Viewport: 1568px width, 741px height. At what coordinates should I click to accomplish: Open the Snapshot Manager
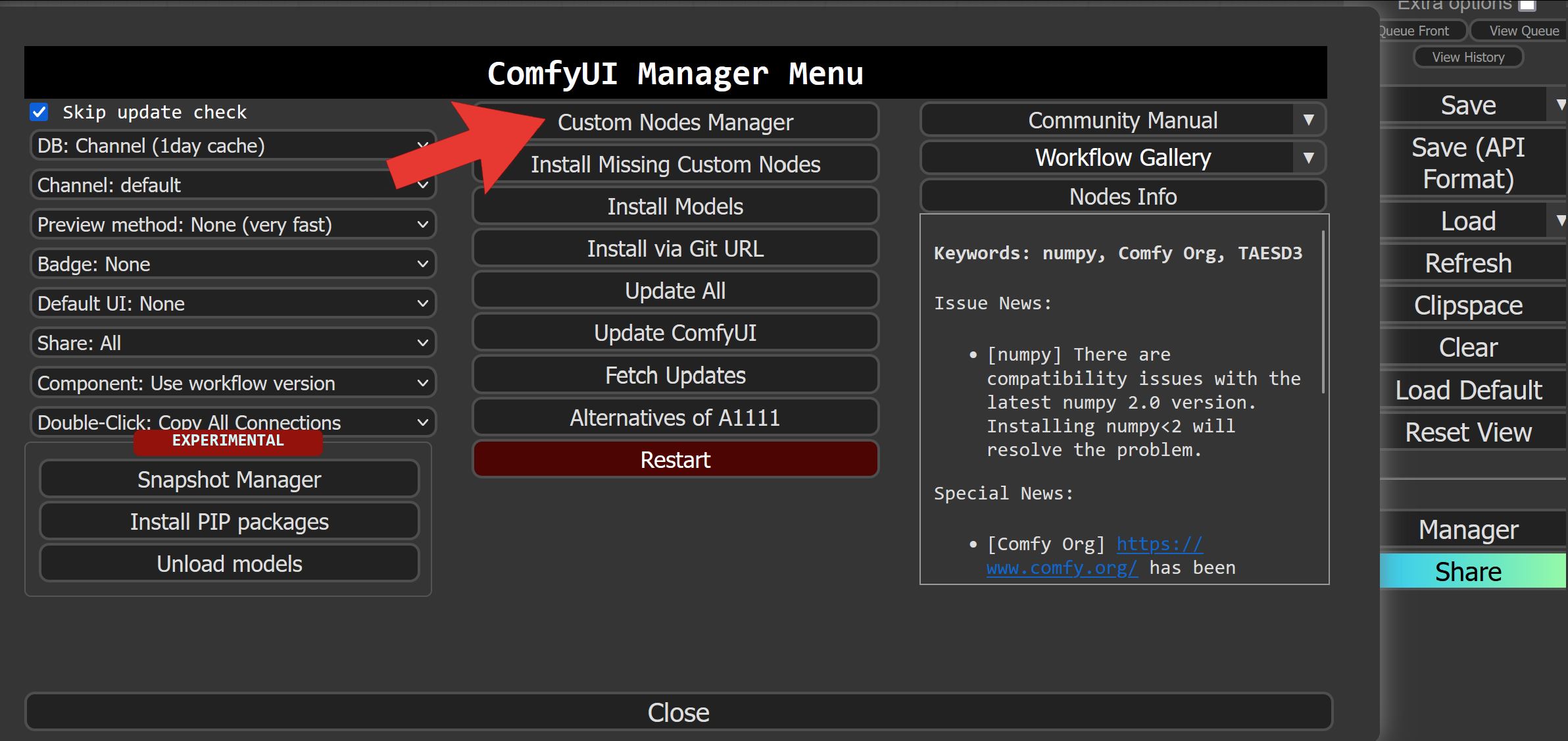point(229,479)
